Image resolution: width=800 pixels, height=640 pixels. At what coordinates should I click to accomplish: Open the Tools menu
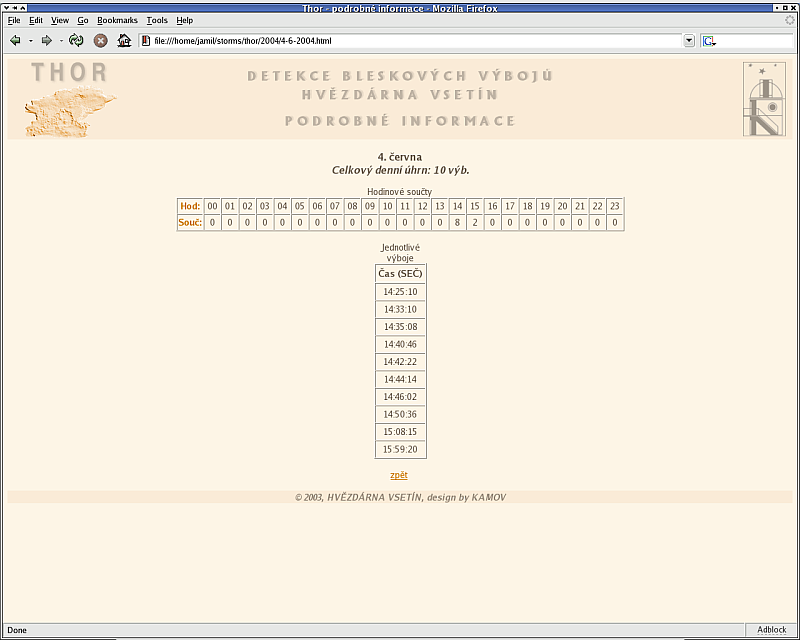[x=157, y=20]
